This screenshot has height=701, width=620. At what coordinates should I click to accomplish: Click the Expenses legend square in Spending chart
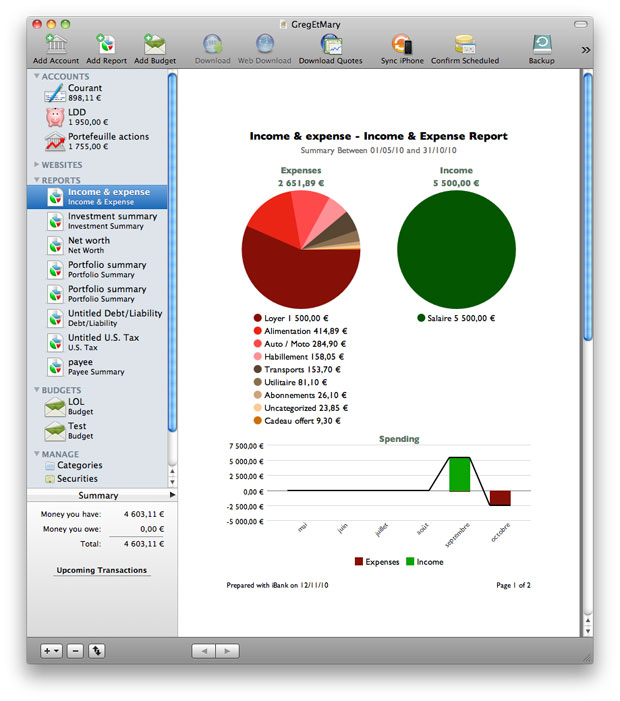click(x=359, y=562)
